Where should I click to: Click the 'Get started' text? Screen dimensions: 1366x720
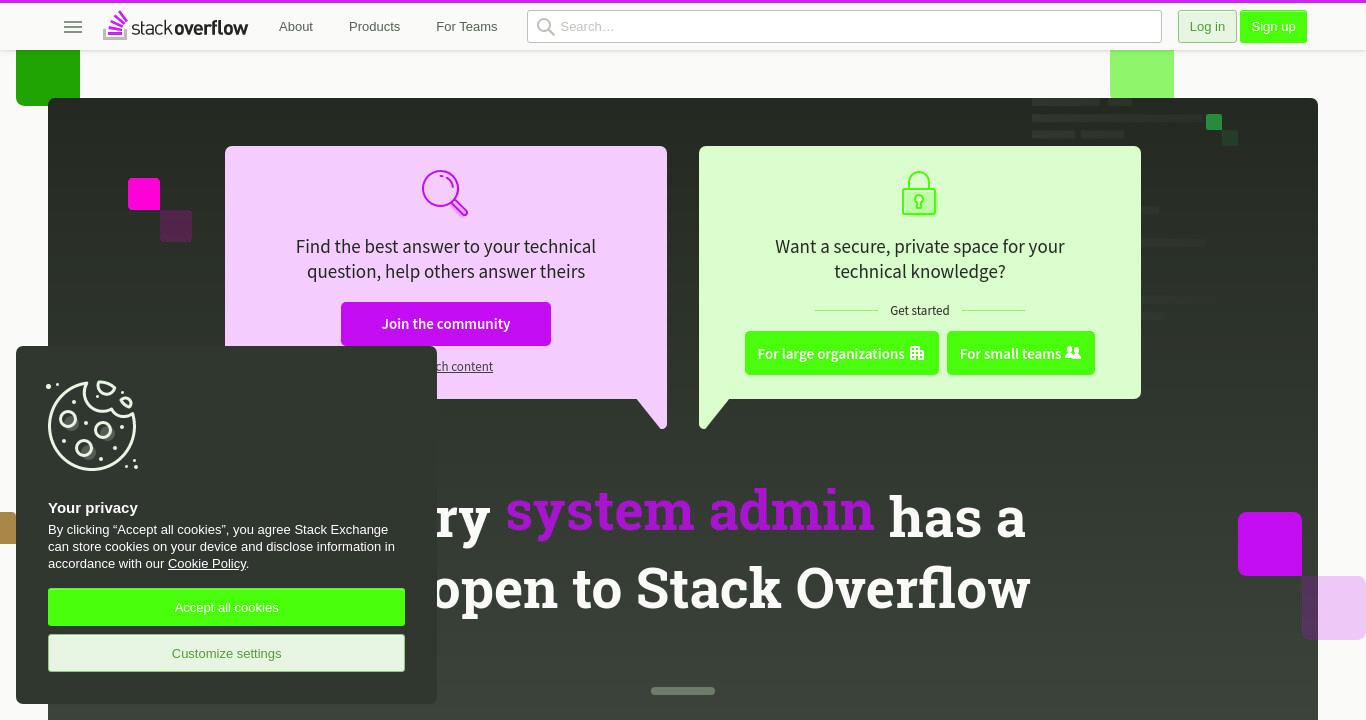920,311
